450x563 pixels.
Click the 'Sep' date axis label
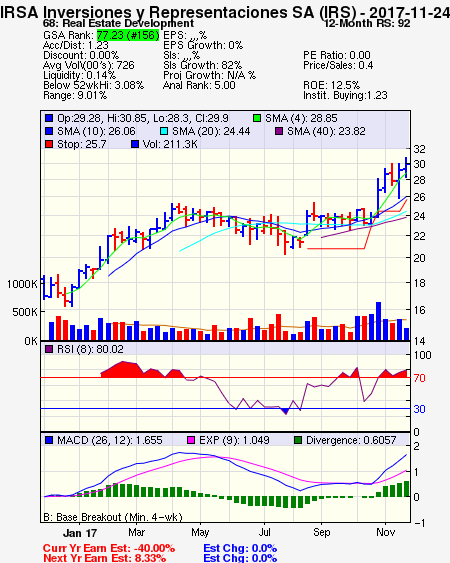point(321,532)
